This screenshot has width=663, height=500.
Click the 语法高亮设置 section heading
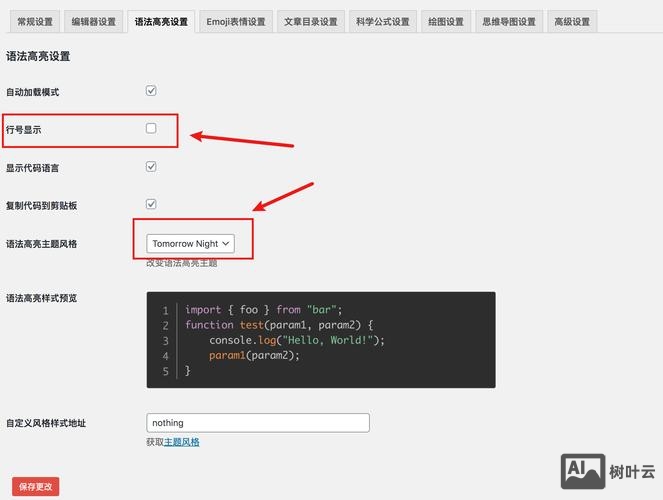(x=38, y=56)
